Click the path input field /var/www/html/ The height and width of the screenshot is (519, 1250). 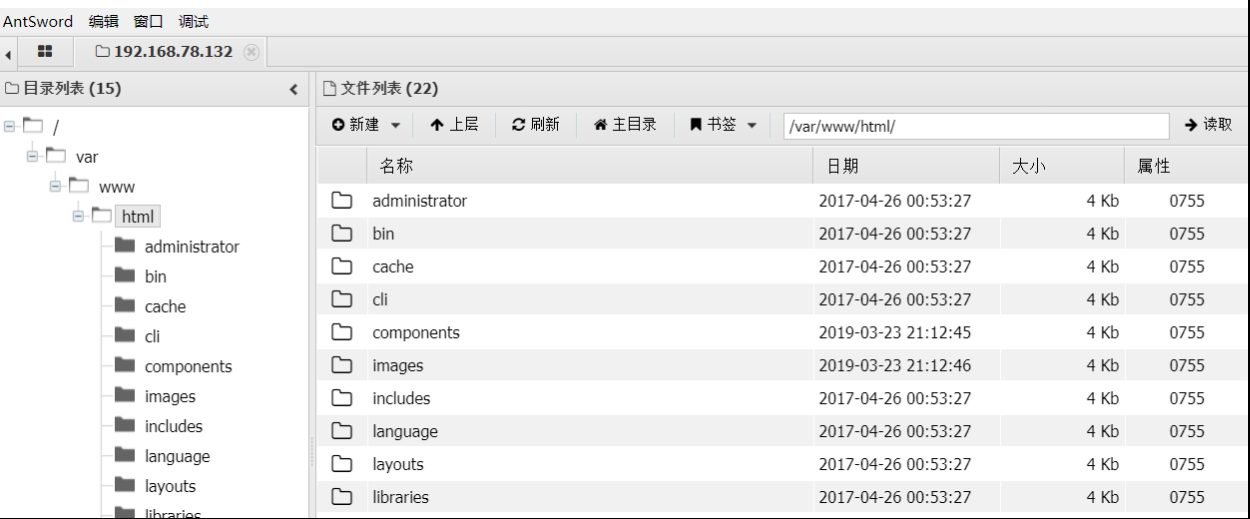976,126
